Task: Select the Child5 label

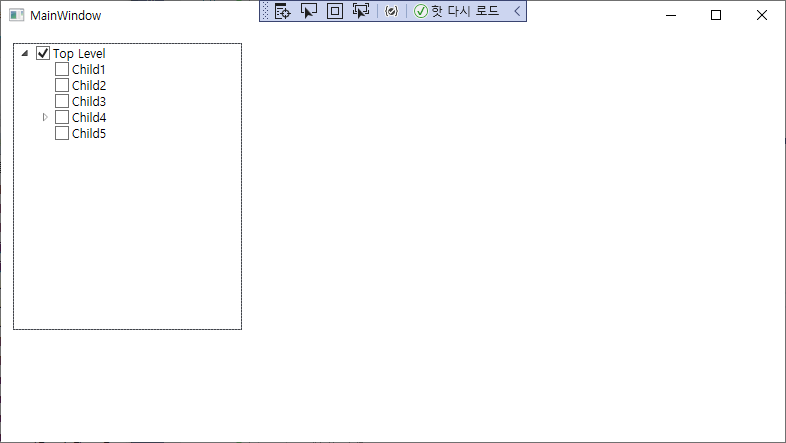Action: click(89, 134)
